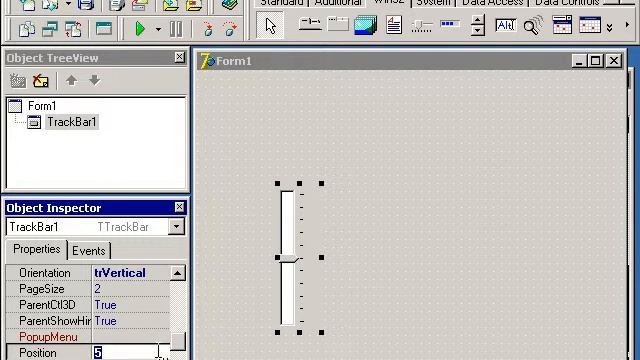Switch to the System palette tab
Image resolution: width=640 pixels, height=360 pixels.
(x=433, y=3)
